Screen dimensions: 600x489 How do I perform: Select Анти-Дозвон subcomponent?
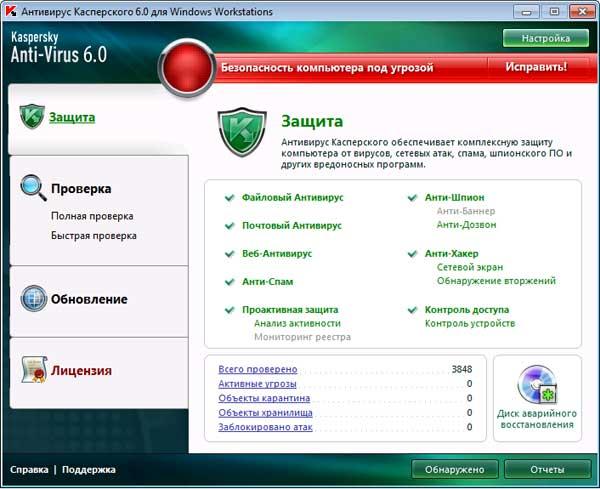click(466, 225)
